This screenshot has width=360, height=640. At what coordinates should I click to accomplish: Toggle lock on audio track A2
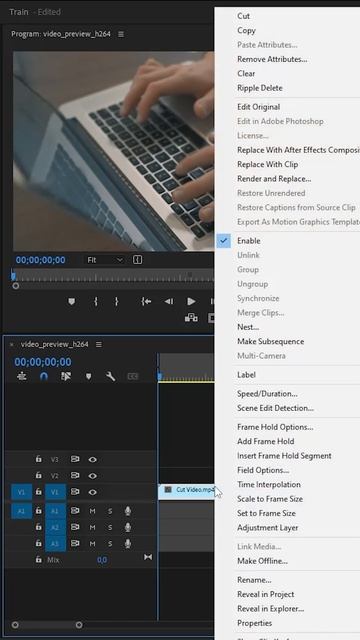(x=38, y=527)
